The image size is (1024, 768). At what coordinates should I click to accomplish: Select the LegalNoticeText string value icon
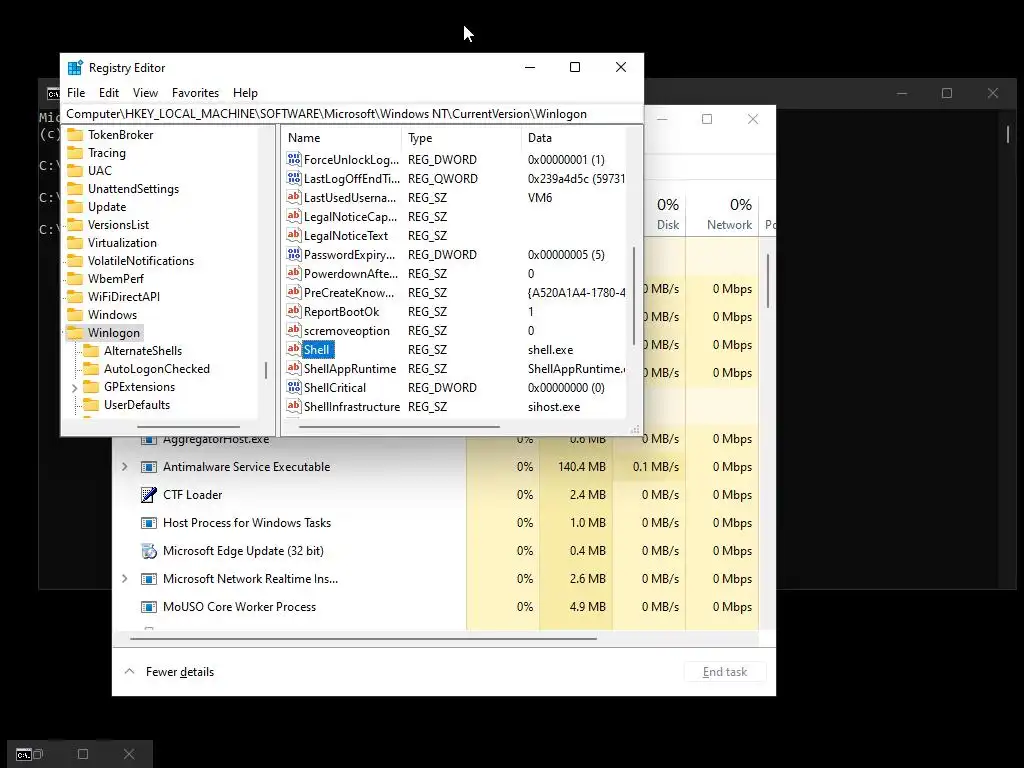[x=294, y=235]
